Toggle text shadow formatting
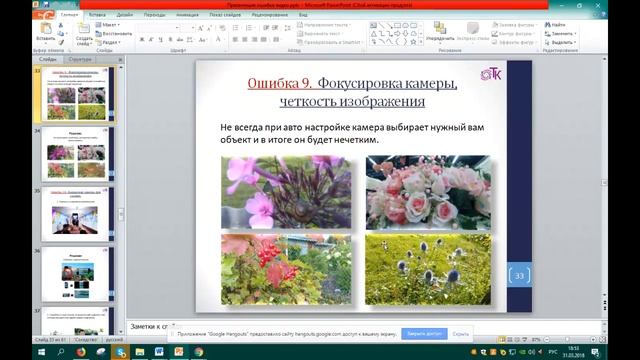640x360 pixels. (x=170, y=40)
